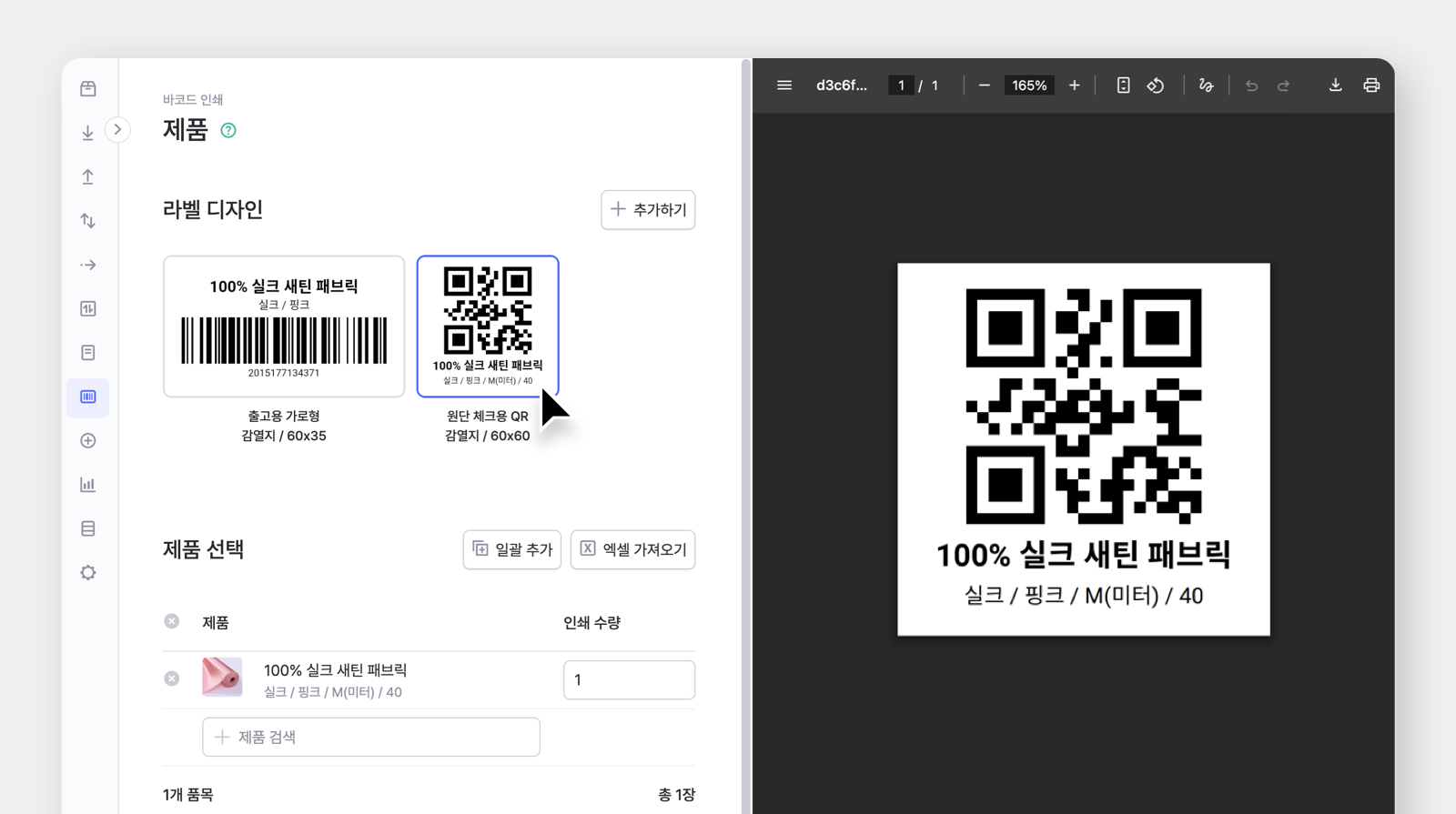Click the circled plus sidebar icon
Screen dimensions: 1456x814
point(88,440)
